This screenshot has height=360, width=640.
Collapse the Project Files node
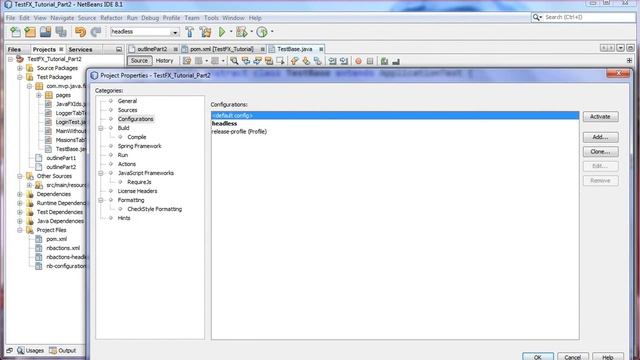(x=20, y=230)
